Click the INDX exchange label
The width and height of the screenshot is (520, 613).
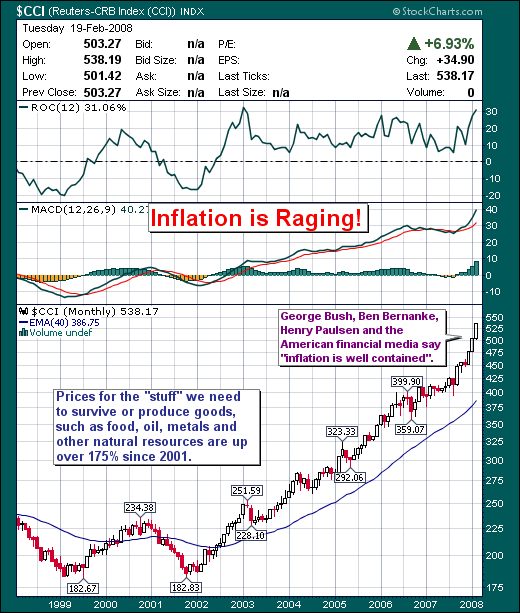(192, 12)
